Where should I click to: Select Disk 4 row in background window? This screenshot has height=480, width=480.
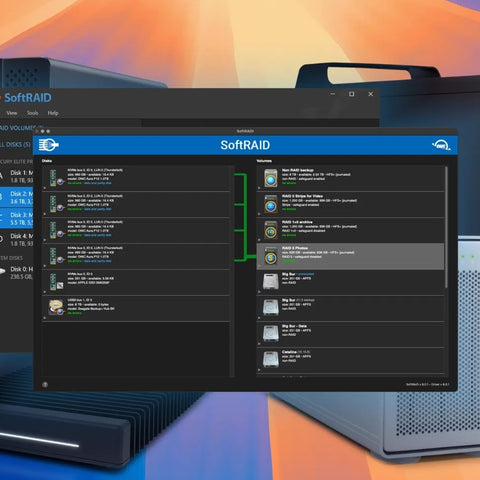tap(17, 240)
